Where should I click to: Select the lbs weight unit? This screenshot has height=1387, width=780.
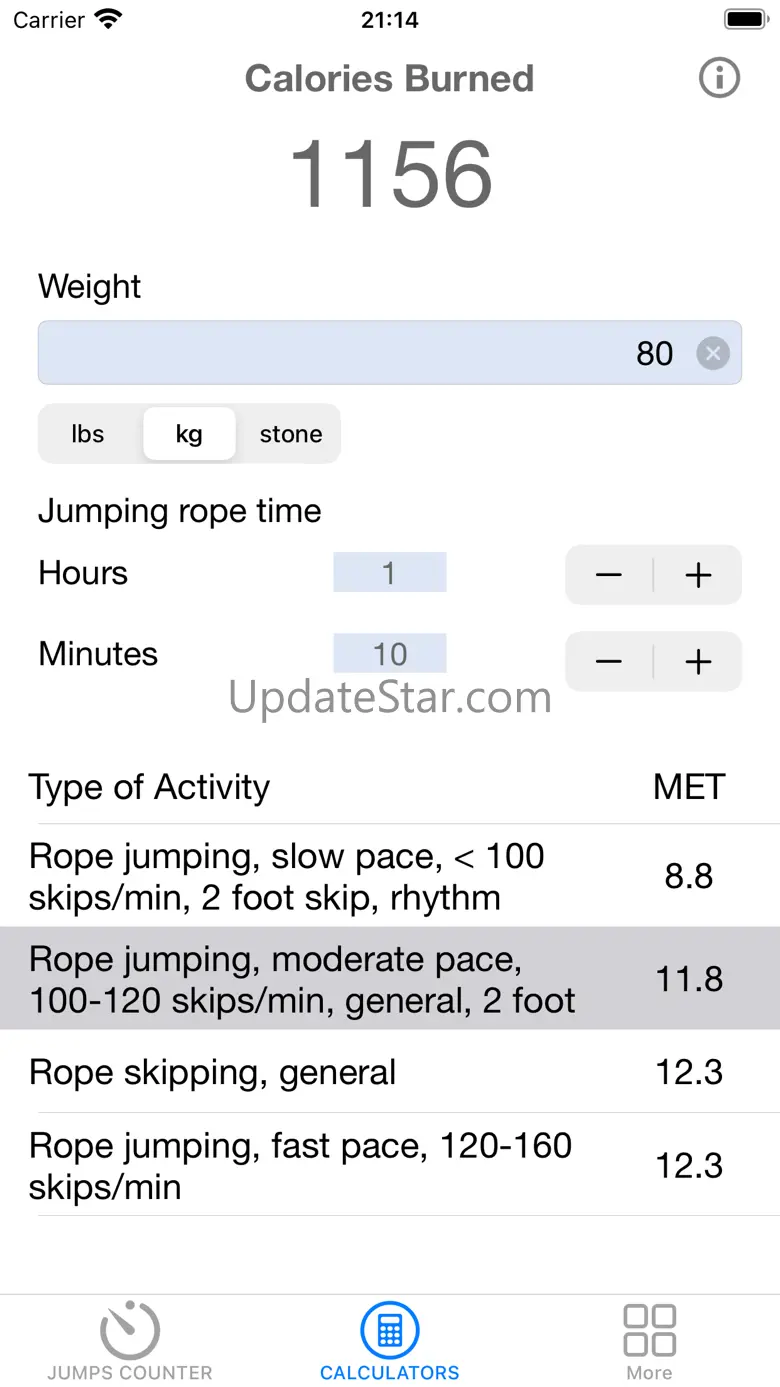coord(88,434)
